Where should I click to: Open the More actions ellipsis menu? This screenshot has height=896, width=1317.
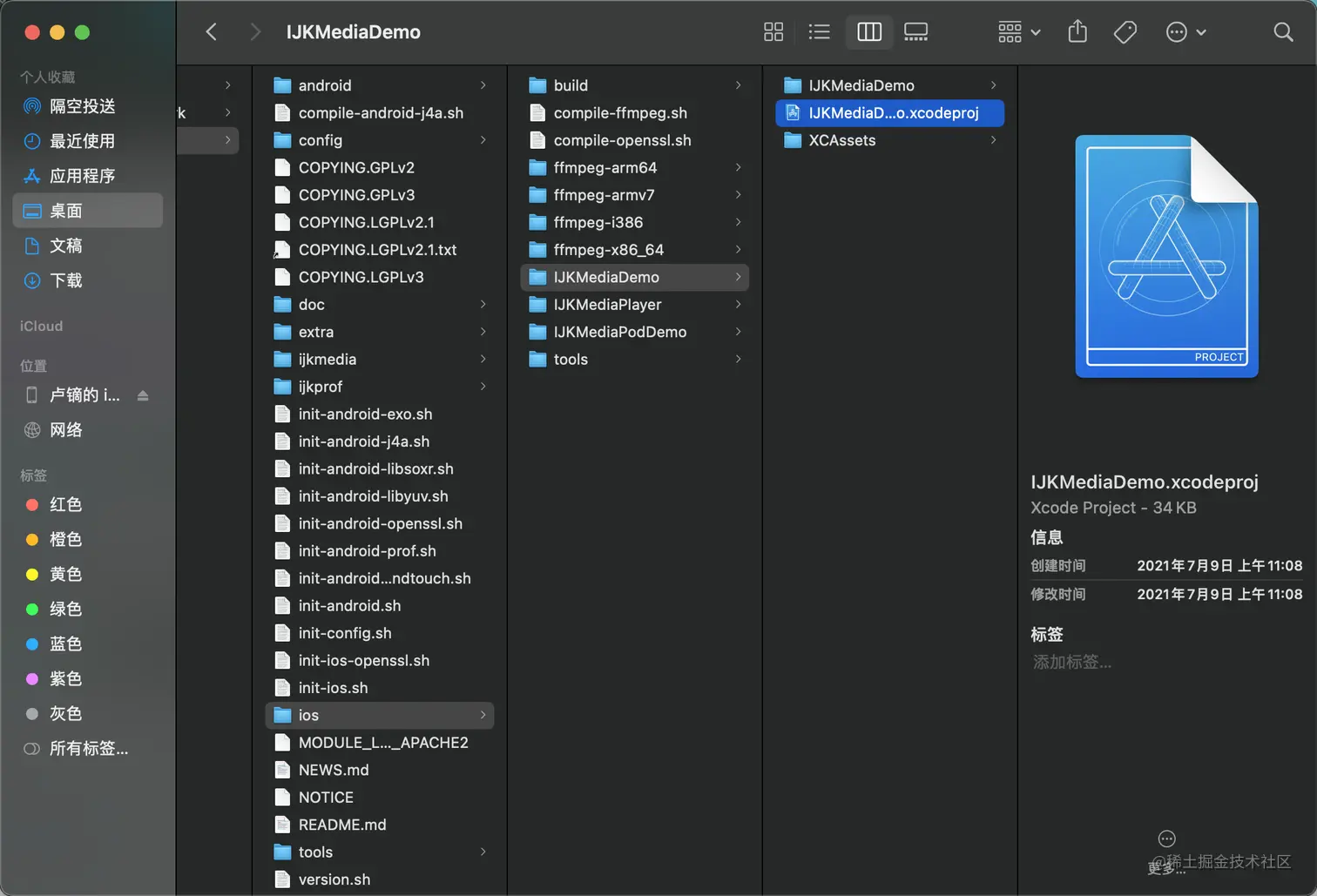tap(1185, 32)
